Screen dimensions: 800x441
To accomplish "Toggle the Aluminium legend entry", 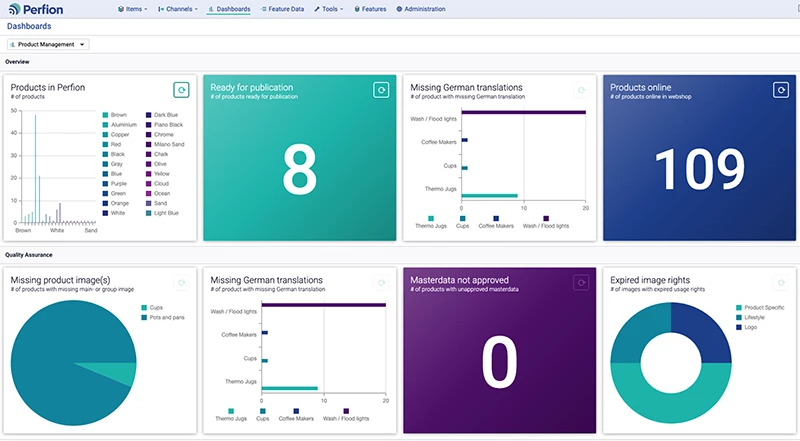I will point(120,125).
